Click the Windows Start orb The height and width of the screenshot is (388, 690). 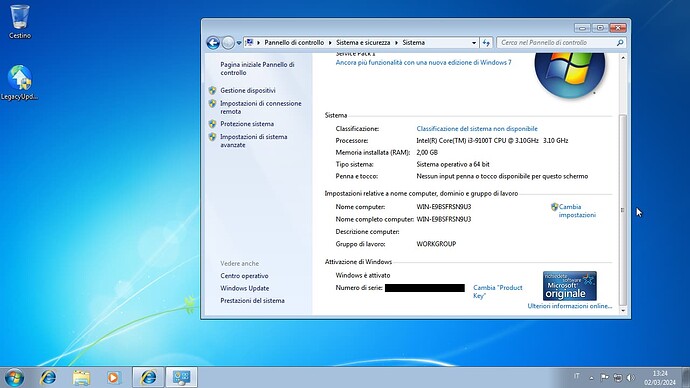point(15,377)
